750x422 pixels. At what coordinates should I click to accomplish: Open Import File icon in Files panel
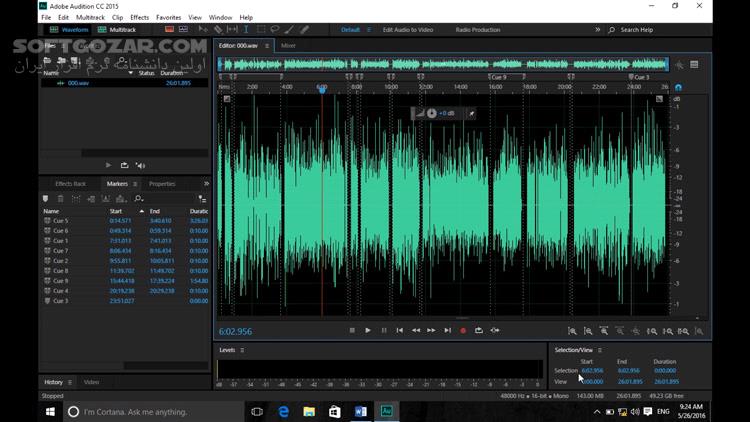[61, 61]
